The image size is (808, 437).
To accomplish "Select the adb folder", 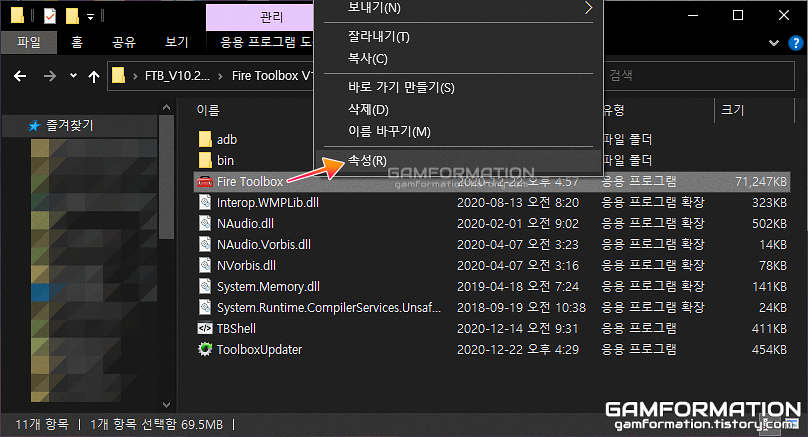I will tap(227, 140).
